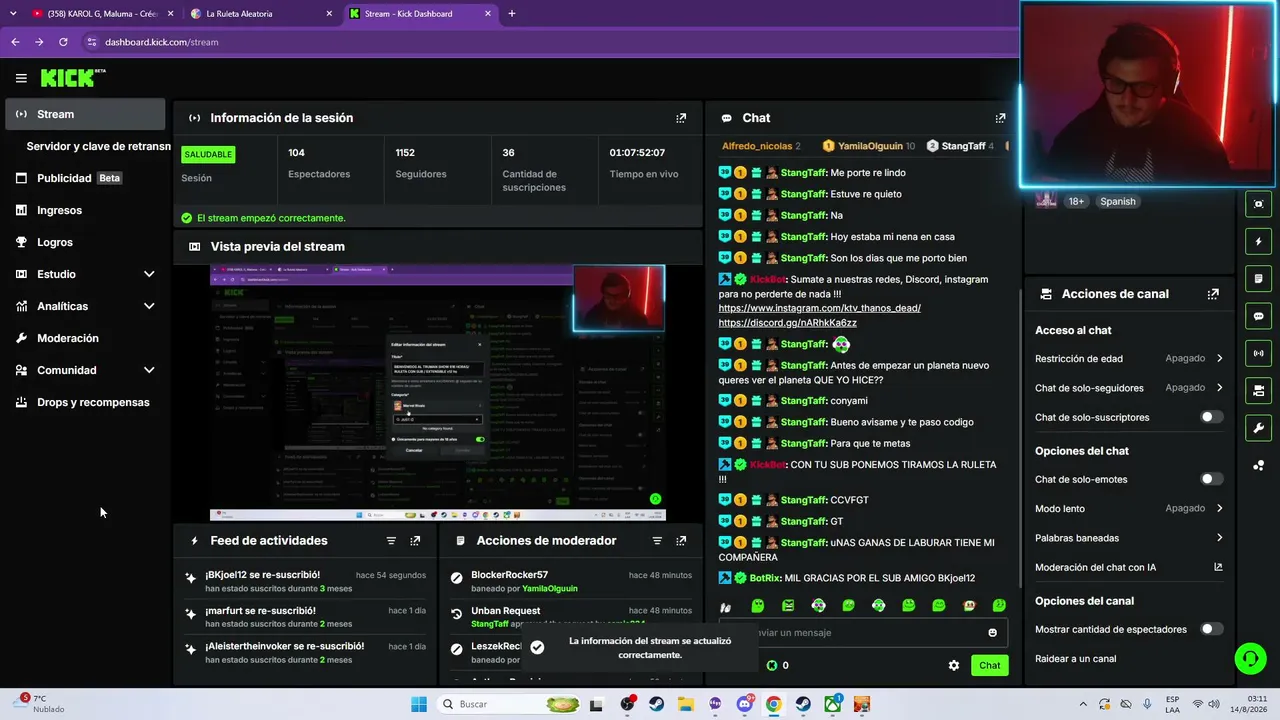The height and width of the screenshot is (720, 1280).
Task: Click the Enviar un mensaje input field
Action: point(862,632)
